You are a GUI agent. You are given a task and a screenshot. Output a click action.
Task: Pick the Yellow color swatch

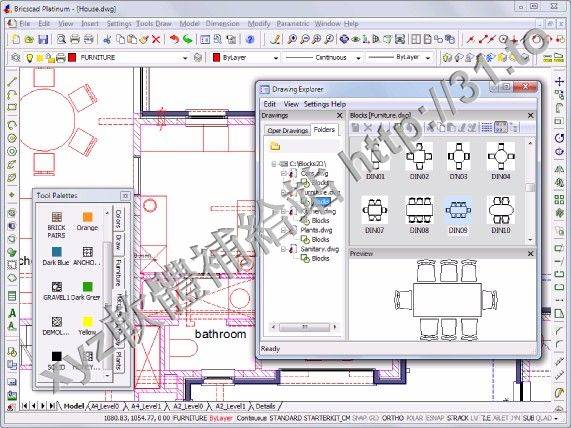[x=87, y=322]
